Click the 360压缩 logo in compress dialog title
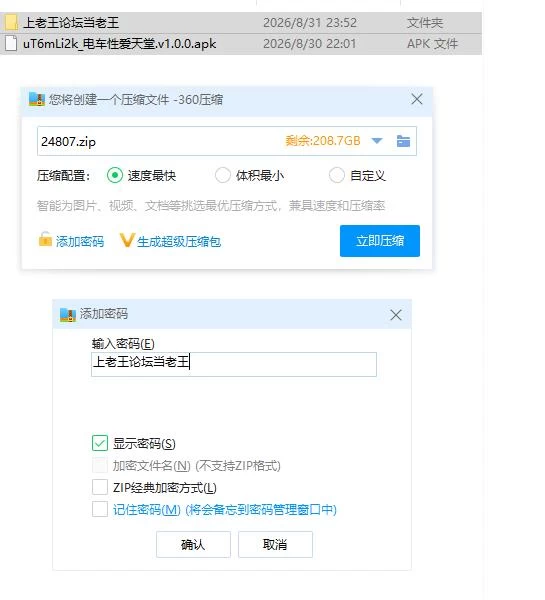Screen dimensions: 545x600 (x=37, y=99)
